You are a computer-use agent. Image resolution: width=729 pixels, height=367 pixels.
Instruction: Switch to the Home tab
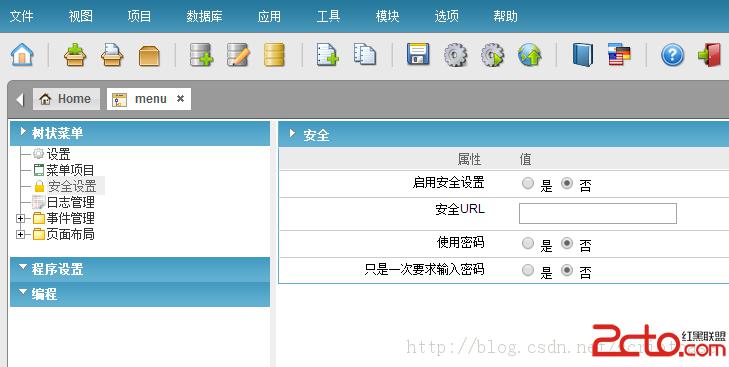coord(66,99)
